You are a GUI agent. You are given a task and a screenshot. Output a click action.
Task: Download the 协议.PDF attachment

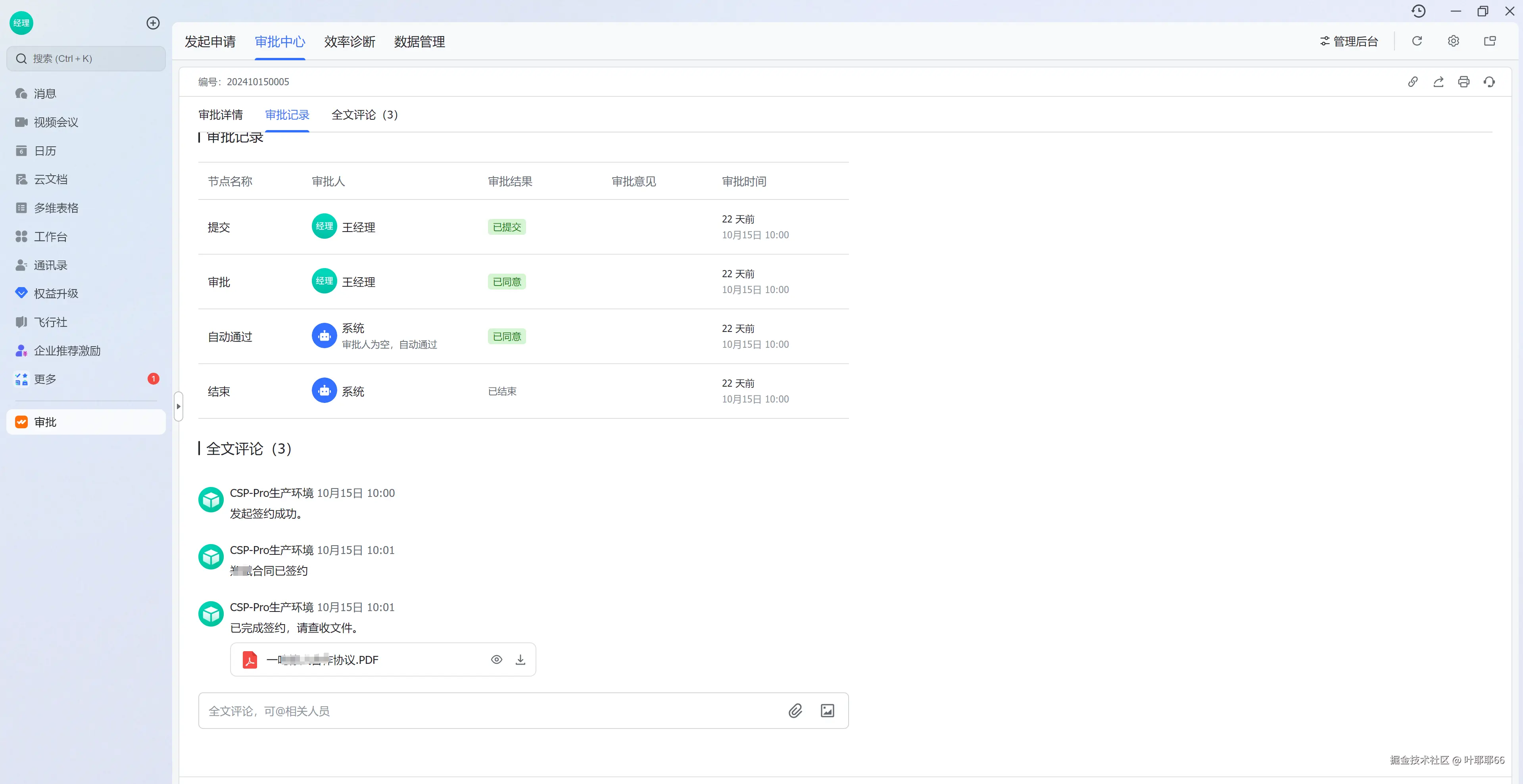coord(520,660)
